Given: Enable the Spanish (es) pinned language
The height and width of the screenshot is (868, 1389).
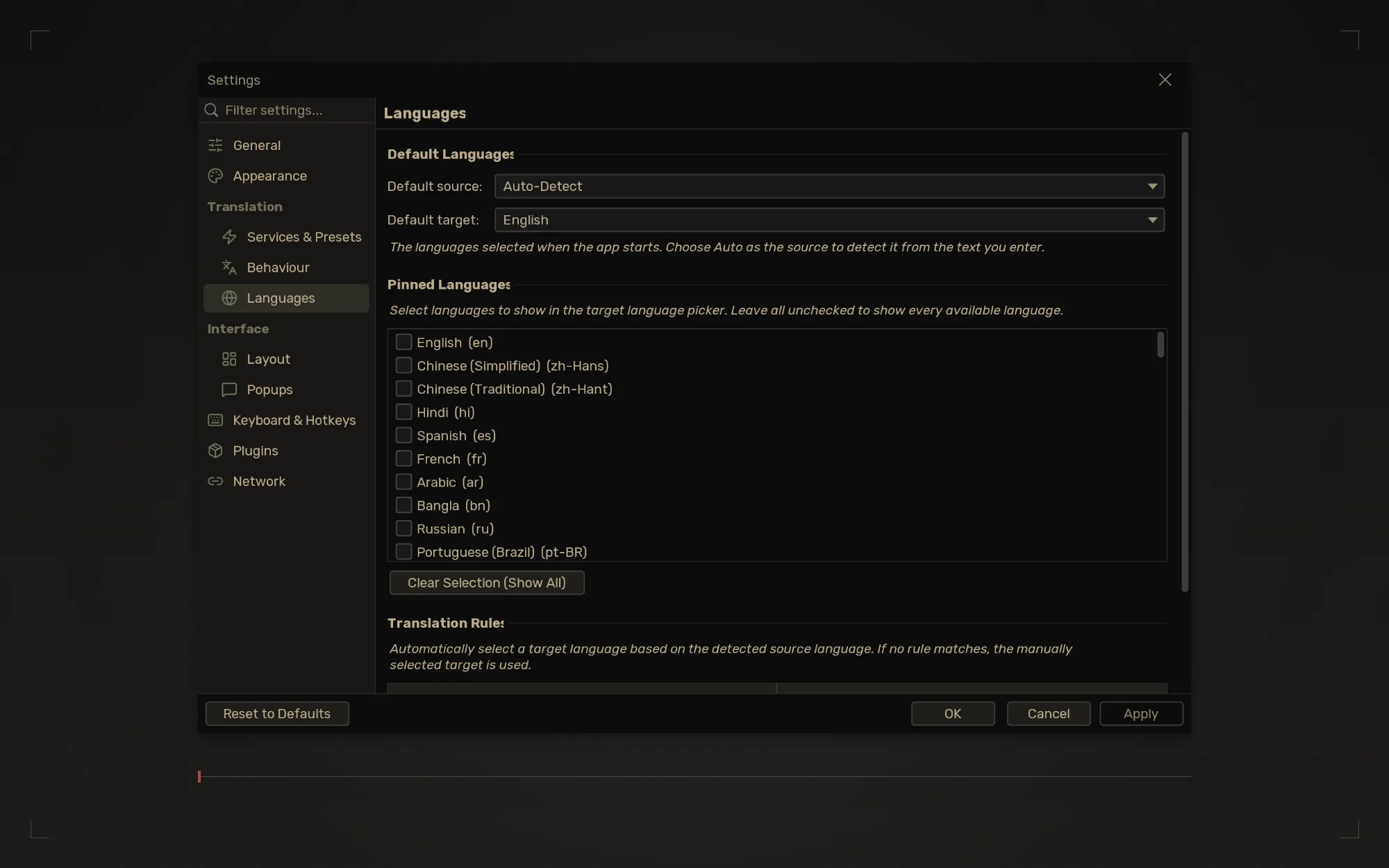Looking at the screenshot, I should tap(404, 435).
